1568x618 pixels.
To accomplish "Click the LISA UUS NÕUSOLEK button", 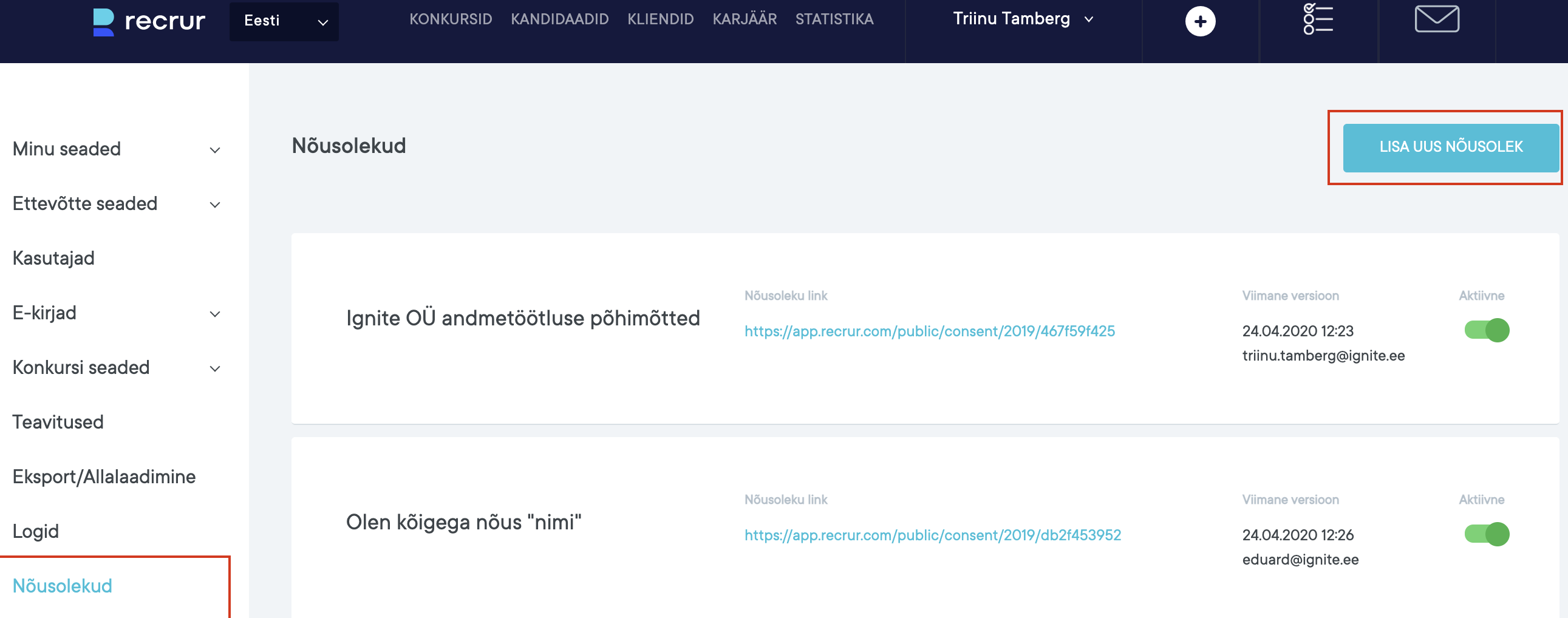I will click(1451, 147).
